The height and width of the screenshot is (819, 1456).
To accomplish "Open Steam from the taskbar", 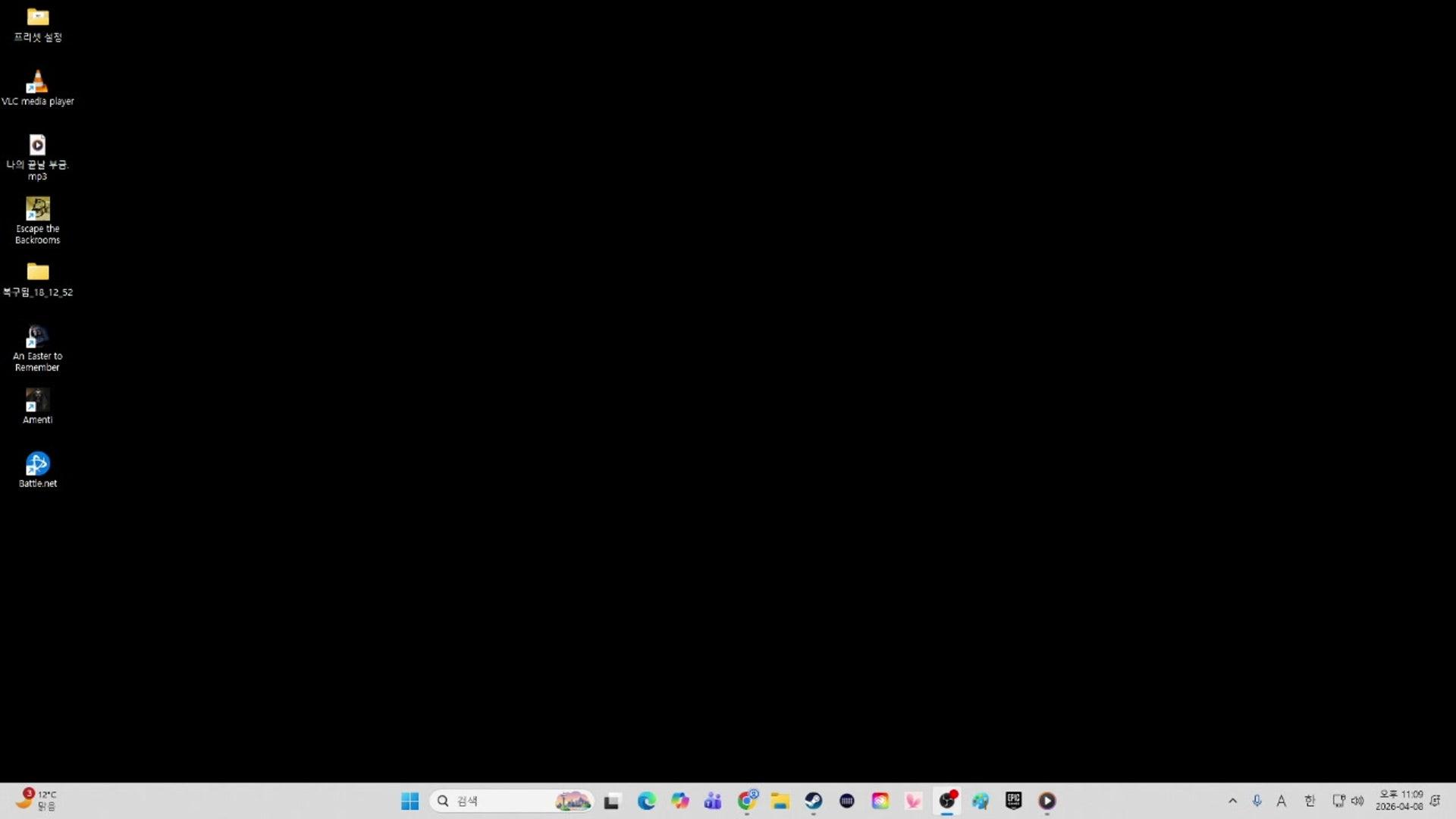I will point(814,801).
